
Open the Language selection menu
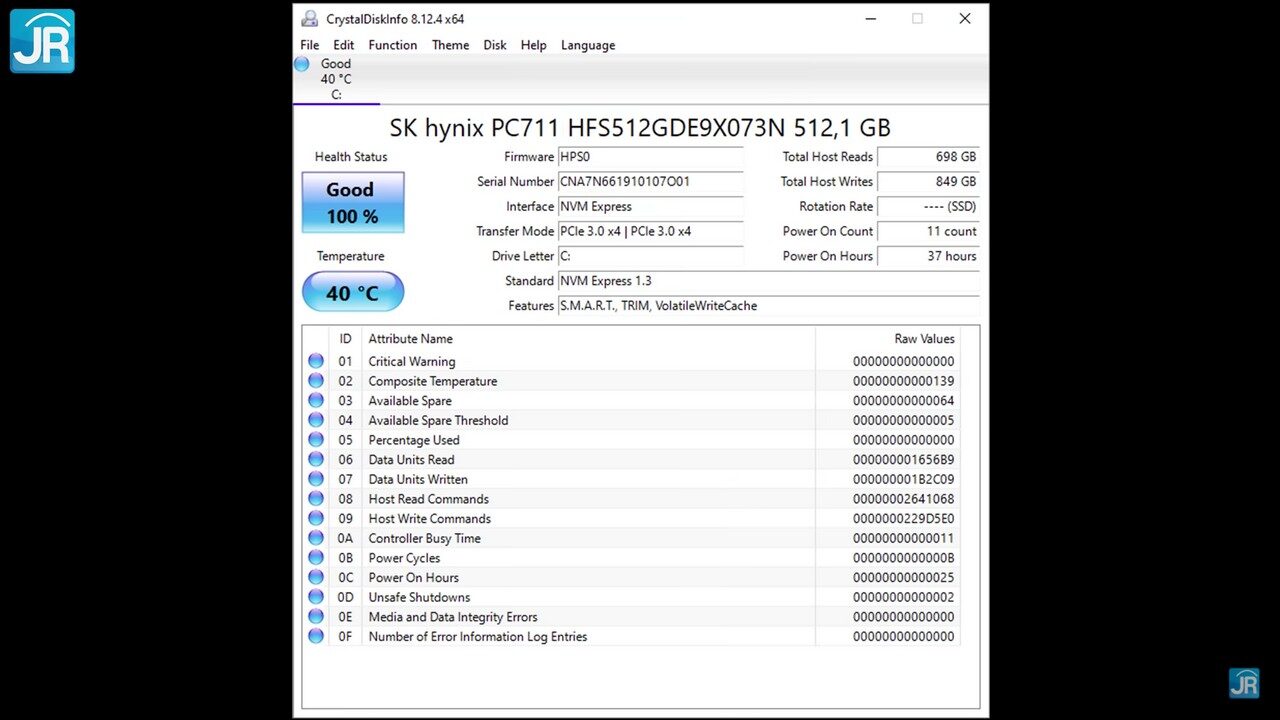(x=587, y=45)
